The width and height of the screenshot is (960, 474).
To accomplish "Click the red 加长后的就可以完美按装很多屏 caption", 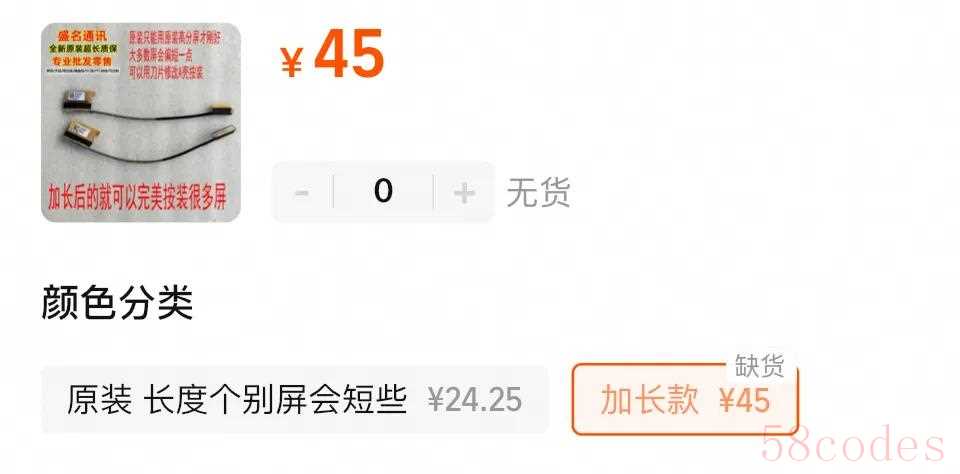I will (137, 197).
